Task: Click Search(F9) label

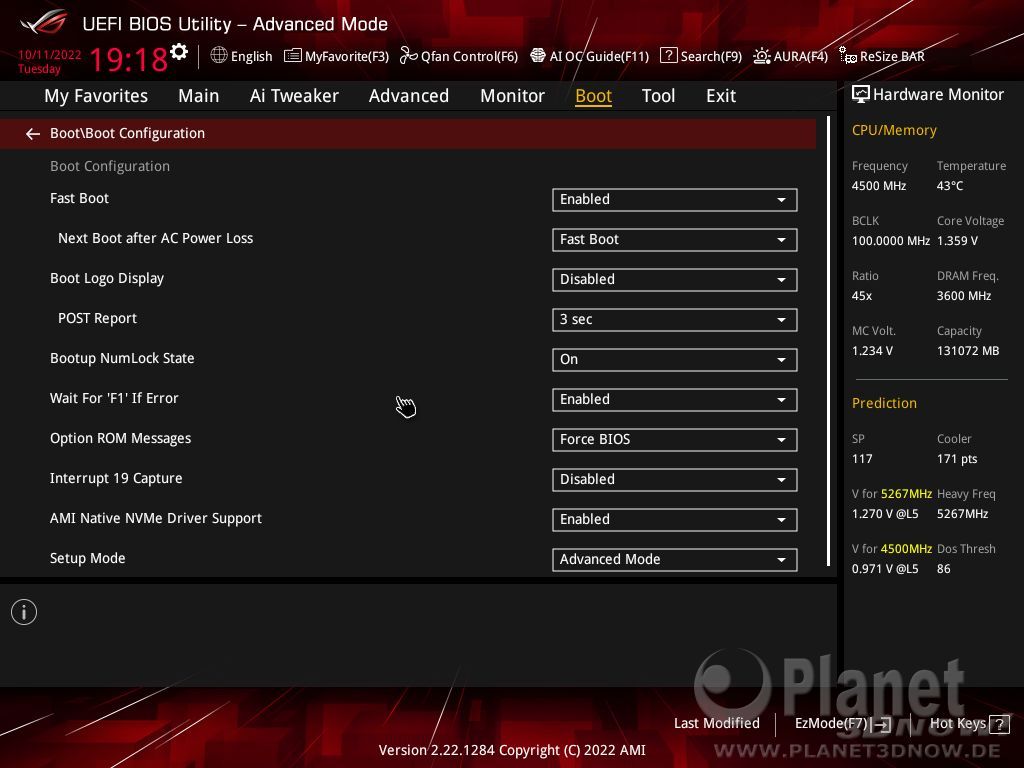Action: [711, 56]
